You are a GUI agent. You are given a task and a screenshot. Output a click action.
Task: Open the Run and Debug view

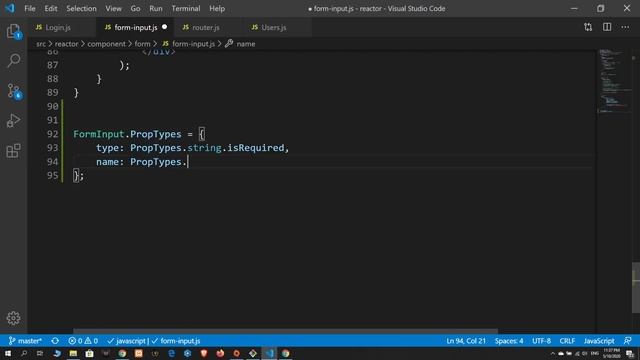click(13, 121)
